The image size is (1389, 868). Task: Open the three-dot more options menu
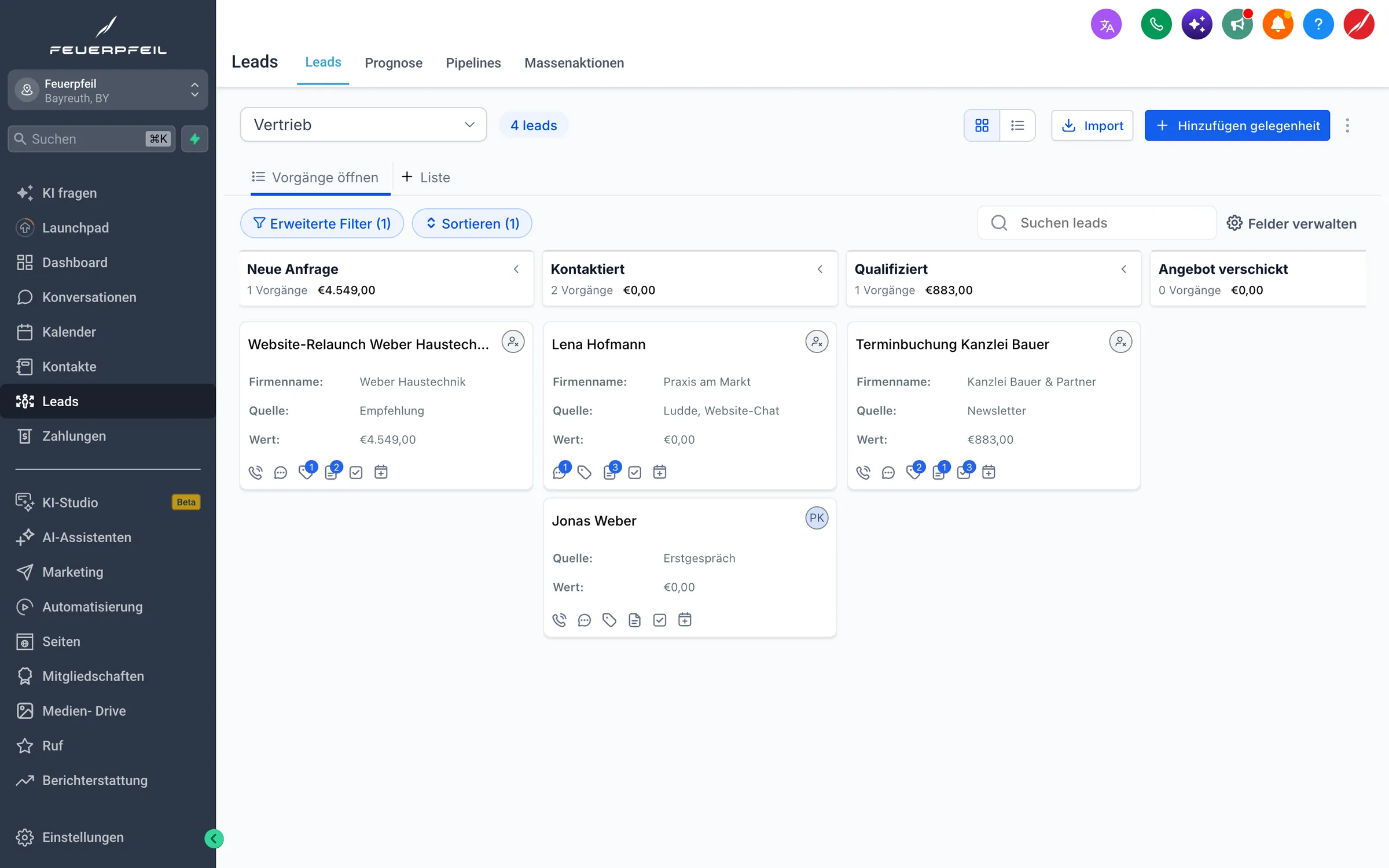point(1347,126)
